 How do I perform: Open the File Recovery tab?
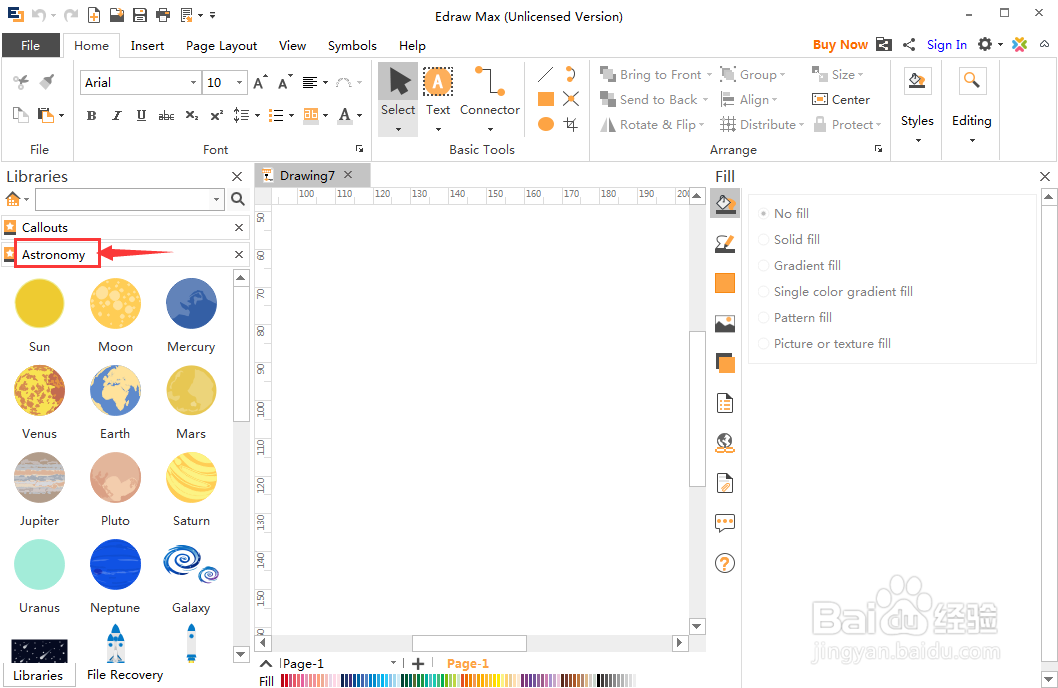[125, 675]
